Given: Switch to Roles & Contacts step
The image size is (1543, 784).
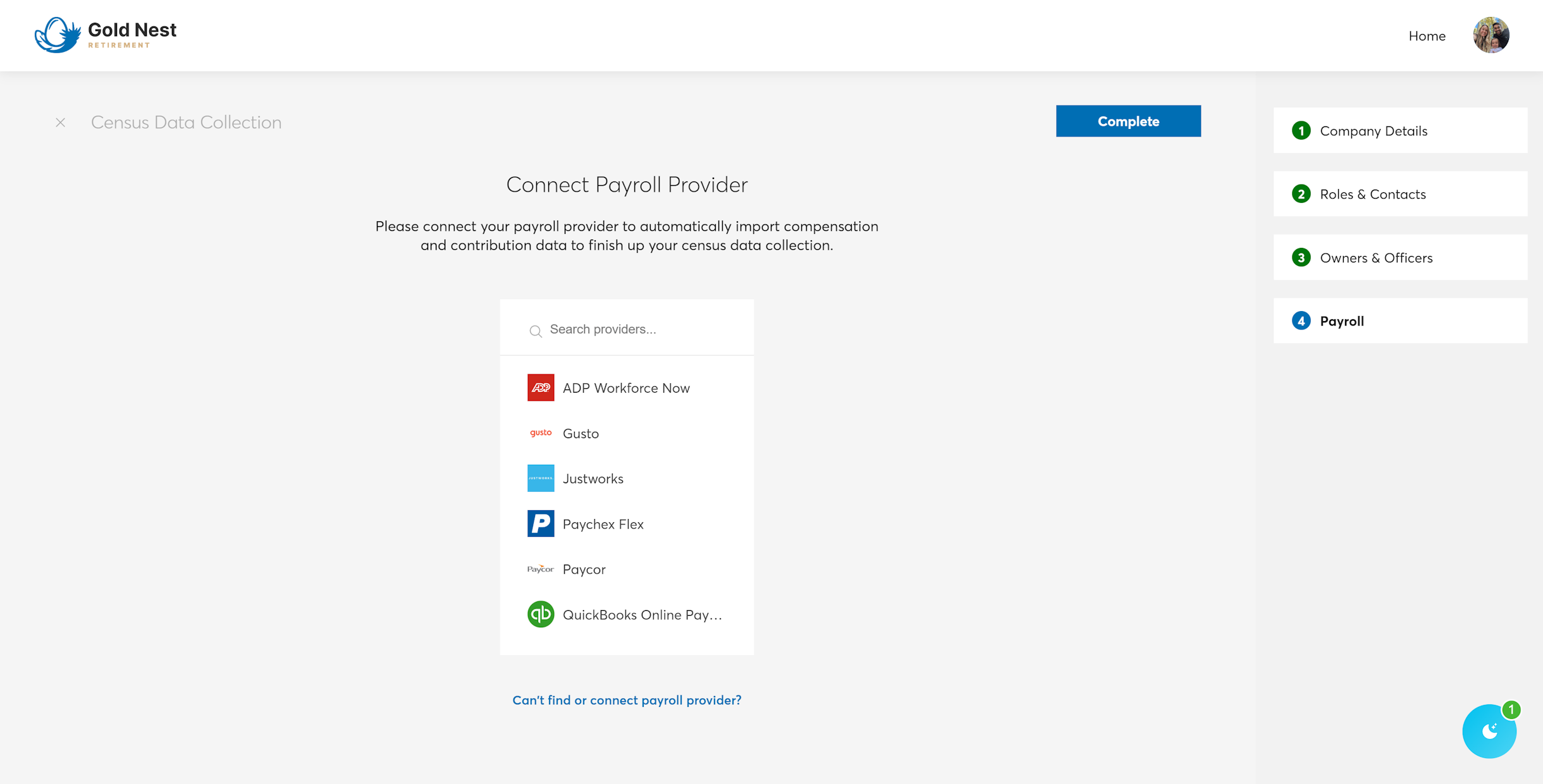Looking at the screenshot, I should [x=1400, y=194].
